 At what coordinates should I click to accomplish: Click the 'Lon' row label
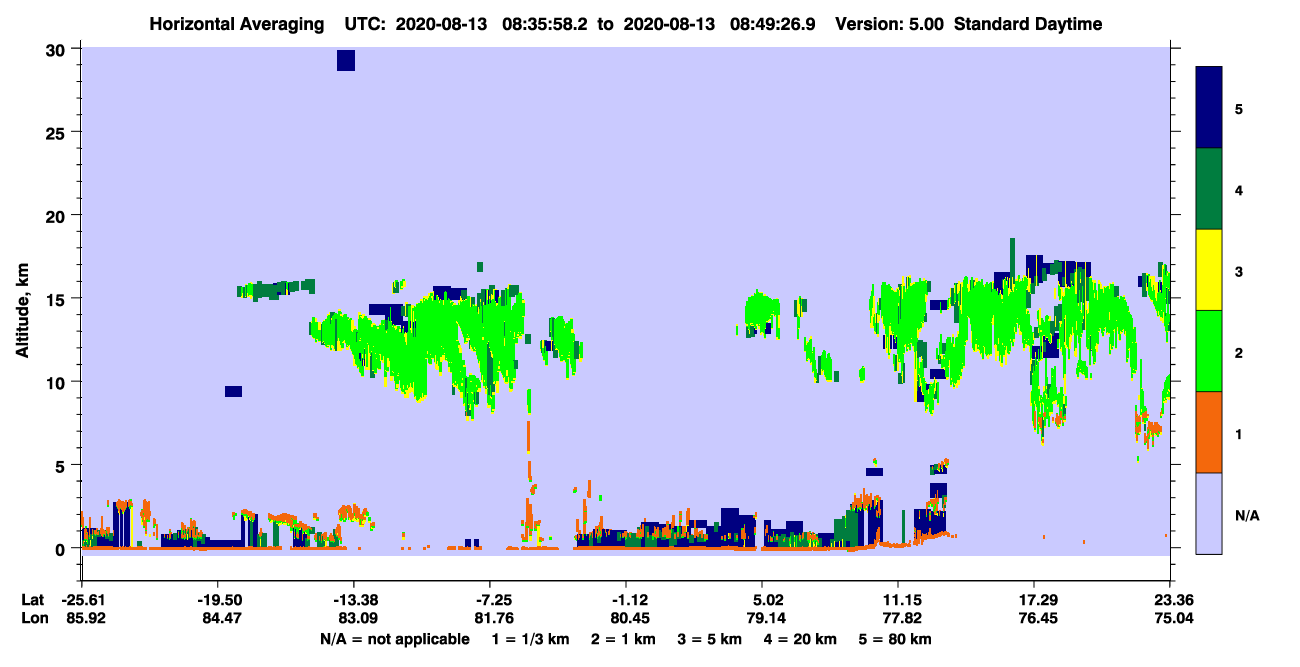tap(34, 619)
